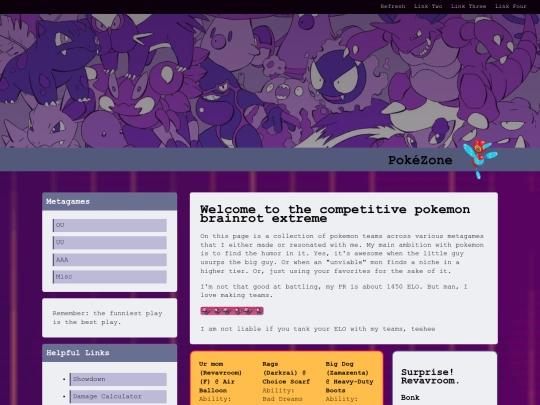Click the 'Ur mom (Revavroom)' team entry
This screenshot has width=540, height=405.
220,377
